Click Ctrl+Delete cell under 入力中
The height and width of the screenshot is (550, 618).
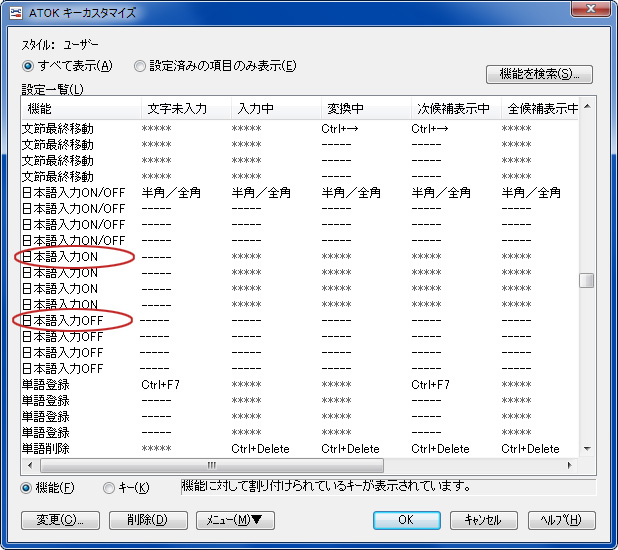(x=261, y=449)
